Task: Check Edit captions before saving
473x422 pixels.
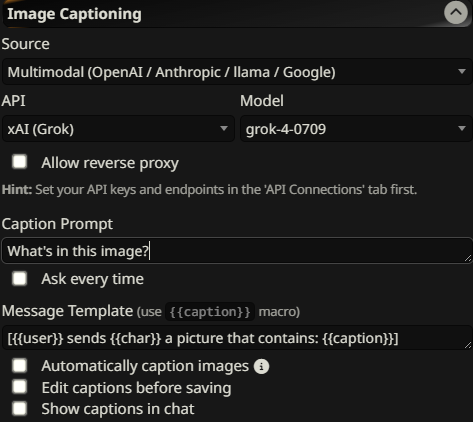Action: point(20,387)
